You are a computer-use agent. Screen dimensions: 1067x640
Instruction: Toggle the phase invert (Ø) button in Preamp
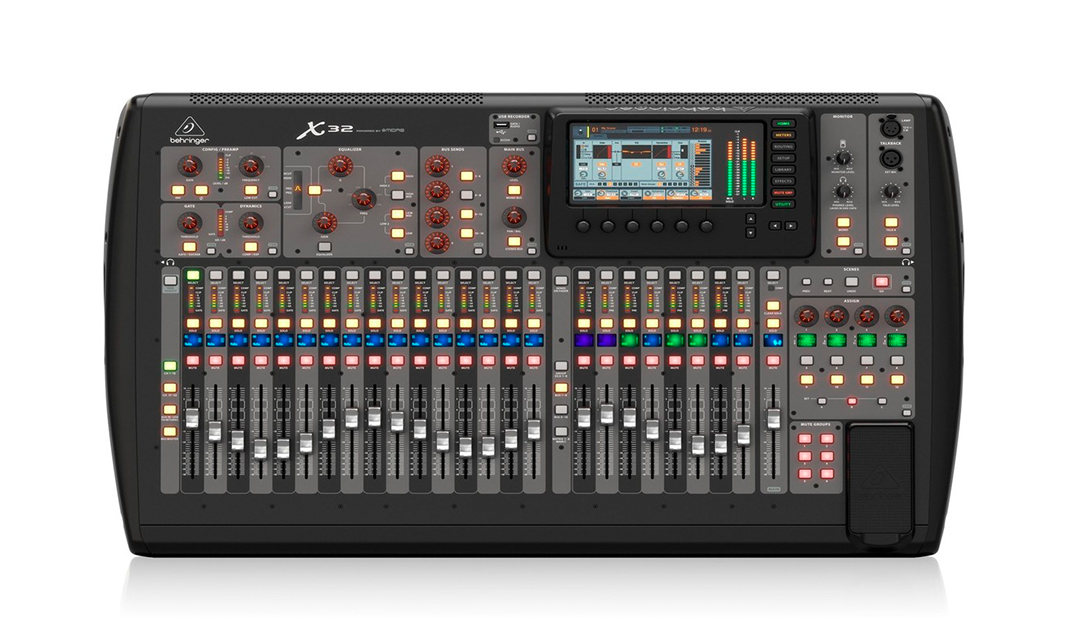point(201,190)
